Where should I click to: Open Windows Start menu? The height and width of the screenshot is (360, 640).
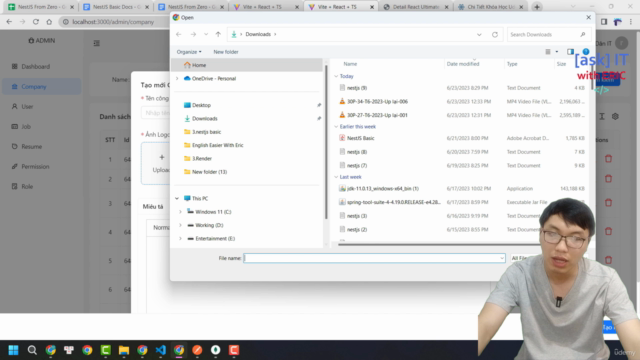point(13,350)
